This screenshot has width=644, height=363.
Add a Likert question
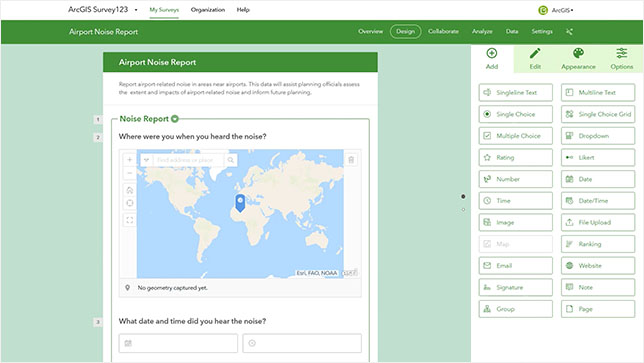[x=598, y=157]
